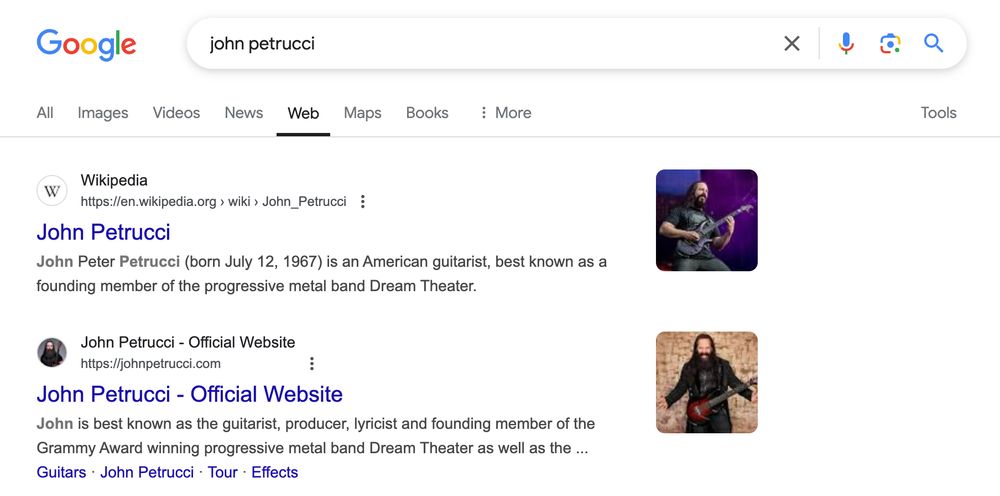
Task: Open the Tools options
Action: [x=938, y=113]
